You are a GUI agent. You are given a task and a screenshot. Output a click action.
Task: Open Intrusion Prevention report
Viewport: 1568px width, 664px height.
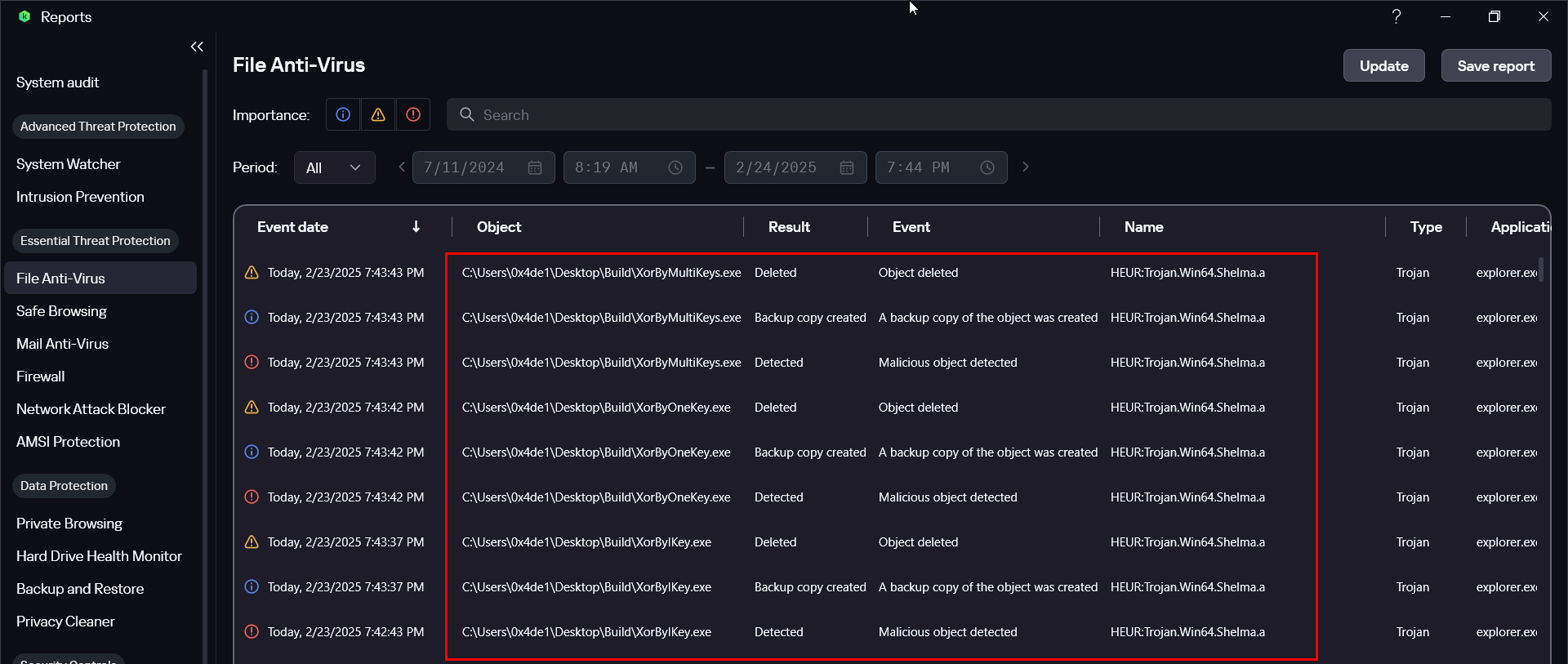pos(80,197)
